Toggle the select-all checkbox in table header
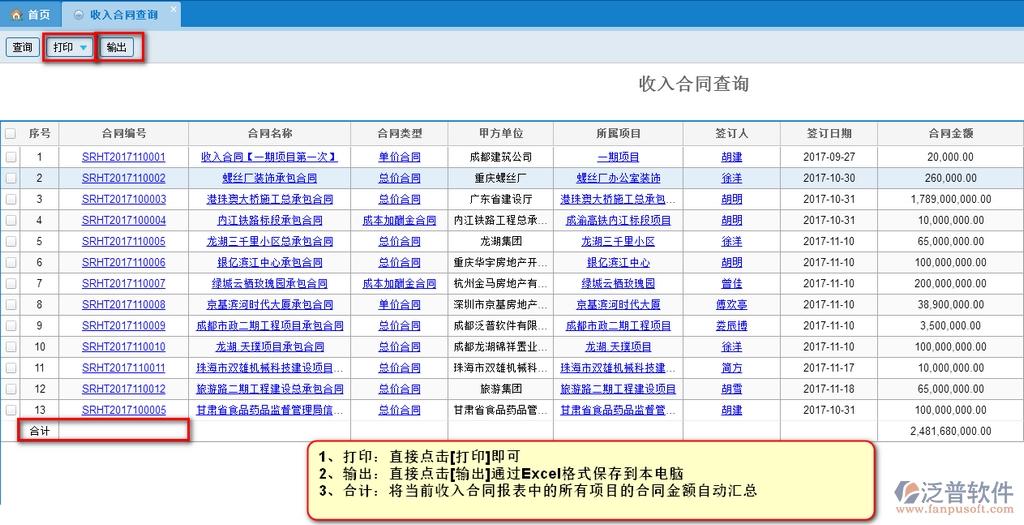 pyautogui.click(x=10, y=133)
